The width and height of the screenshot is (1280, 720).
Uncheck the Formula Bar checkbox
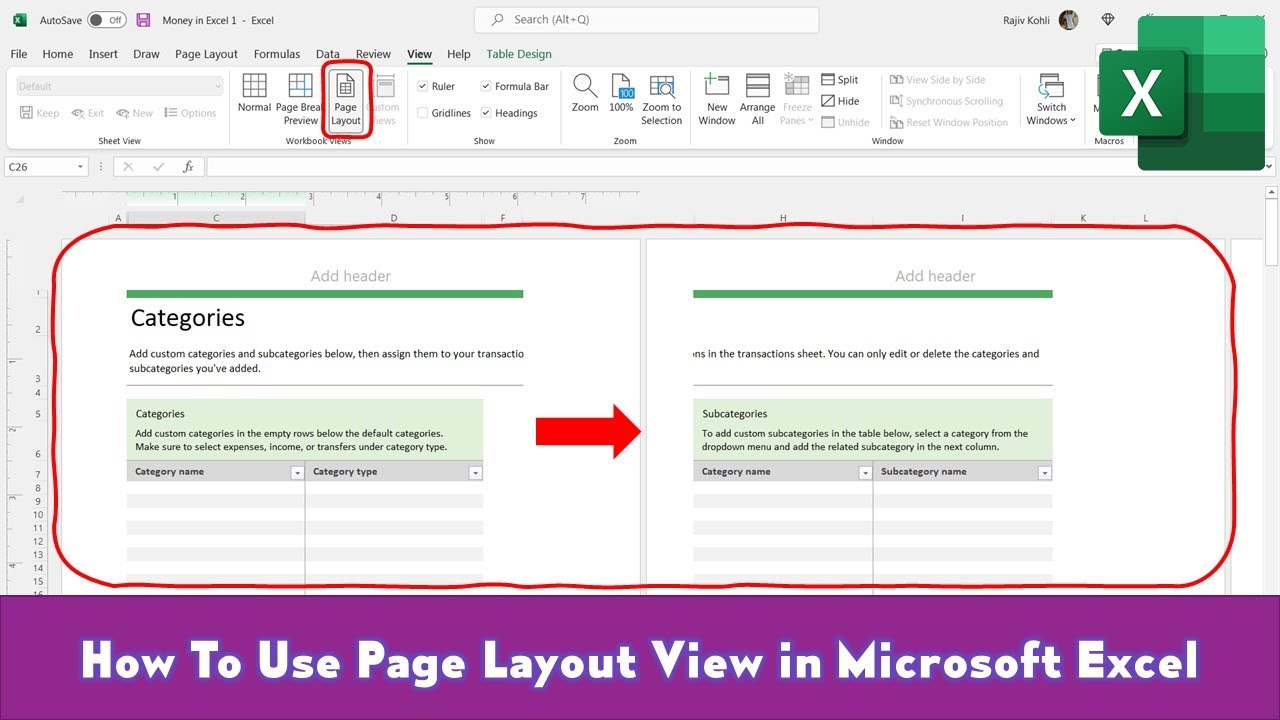486,86
